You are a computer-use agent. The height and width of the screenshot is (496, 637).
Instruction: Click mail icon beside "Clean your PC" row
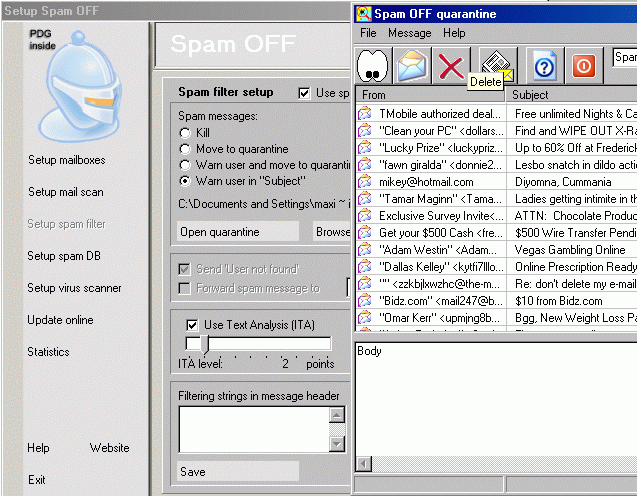[x=365, y=130]
